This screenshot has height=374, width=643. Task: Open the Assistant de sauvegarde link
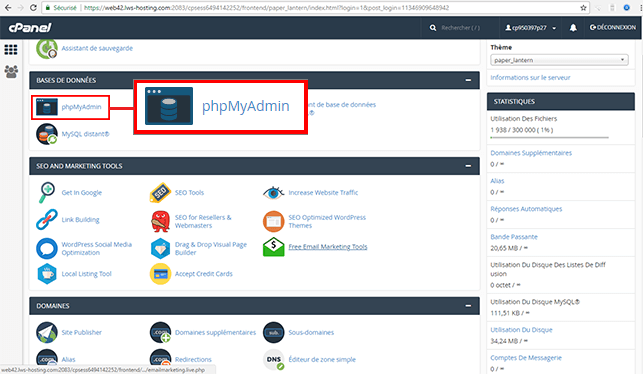click(97, 48)
